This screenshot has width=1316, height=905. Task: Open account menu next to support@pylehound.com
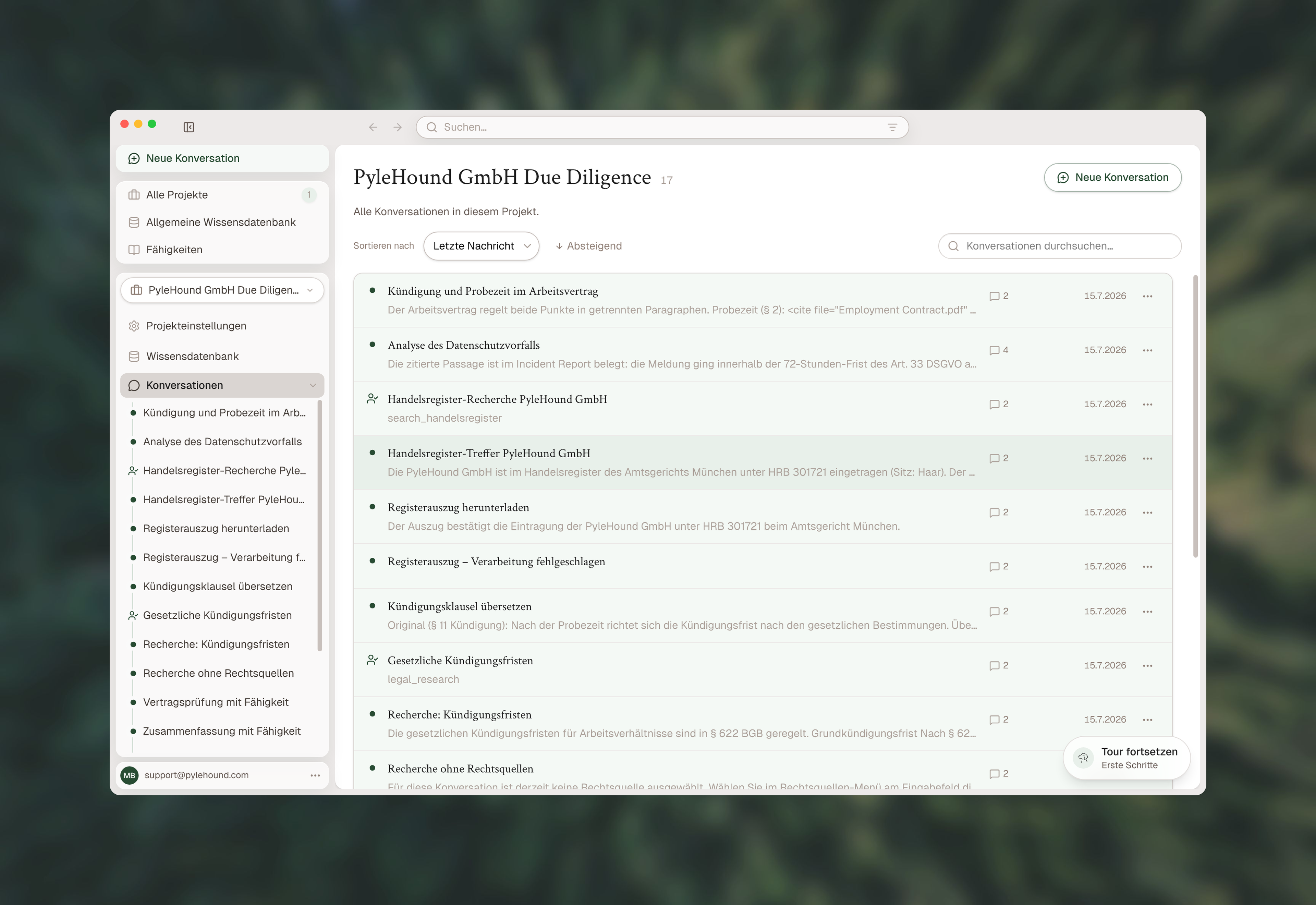pos(315,775)
